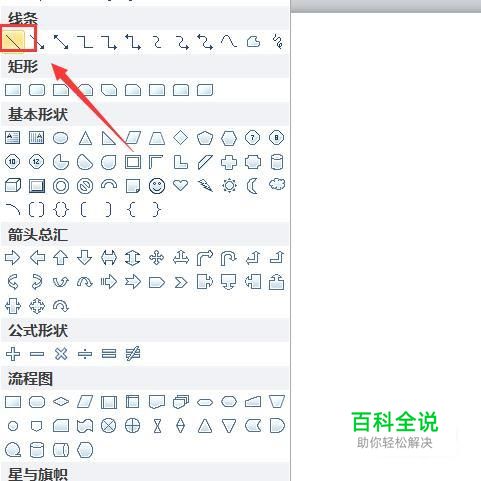Choose the Multiply equation shape
This screenshot has width=481, height=481.
(61, 354)
